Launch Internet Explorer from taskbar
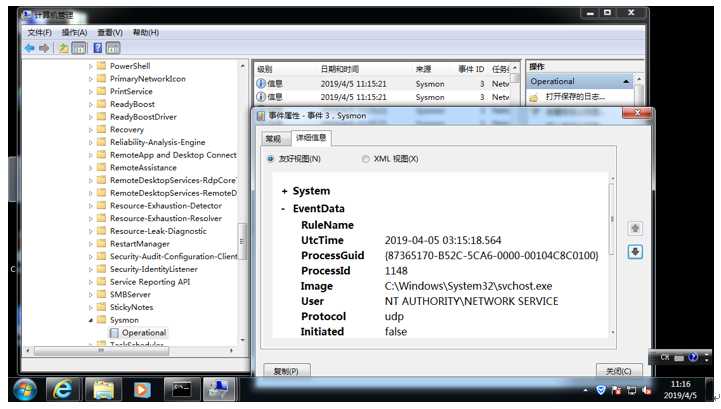Image resolution: width=721 pixels, height=409 pixels. [x=62, y=390]
